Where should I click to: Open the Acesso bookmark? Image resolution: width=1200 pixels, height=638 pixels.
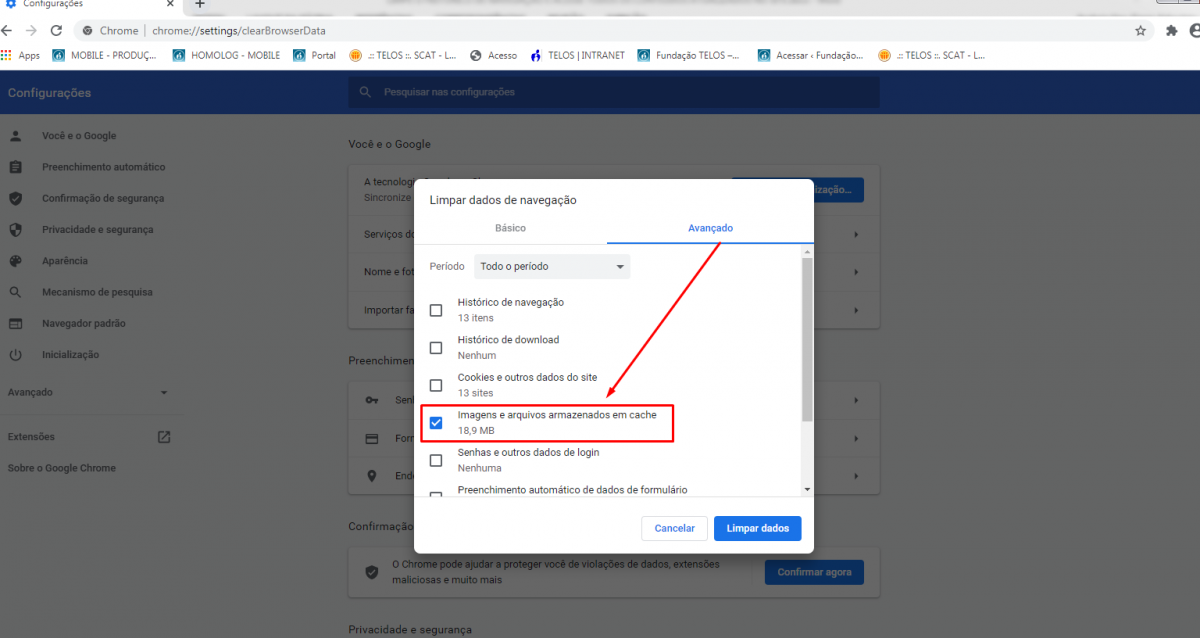click(x=493, y=55)
